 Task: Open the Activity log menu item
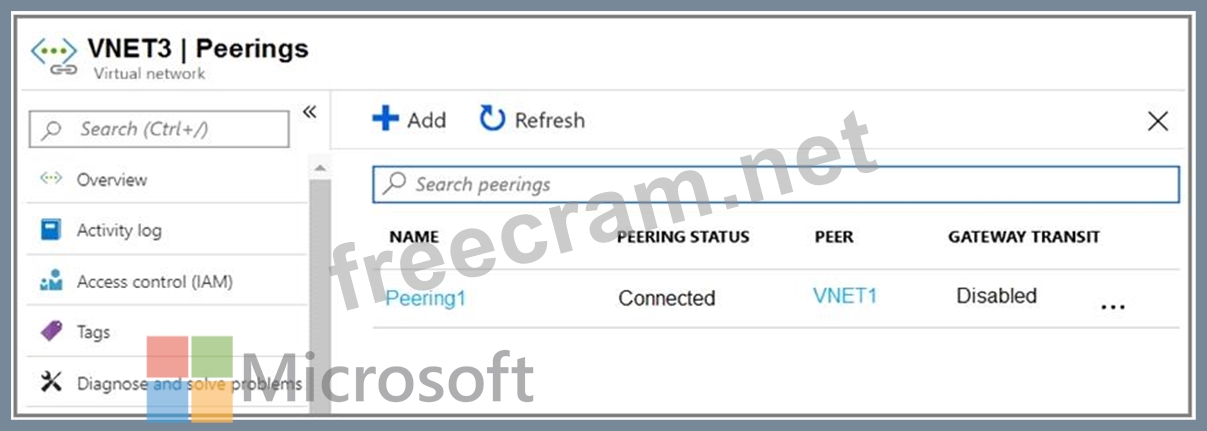119,231
